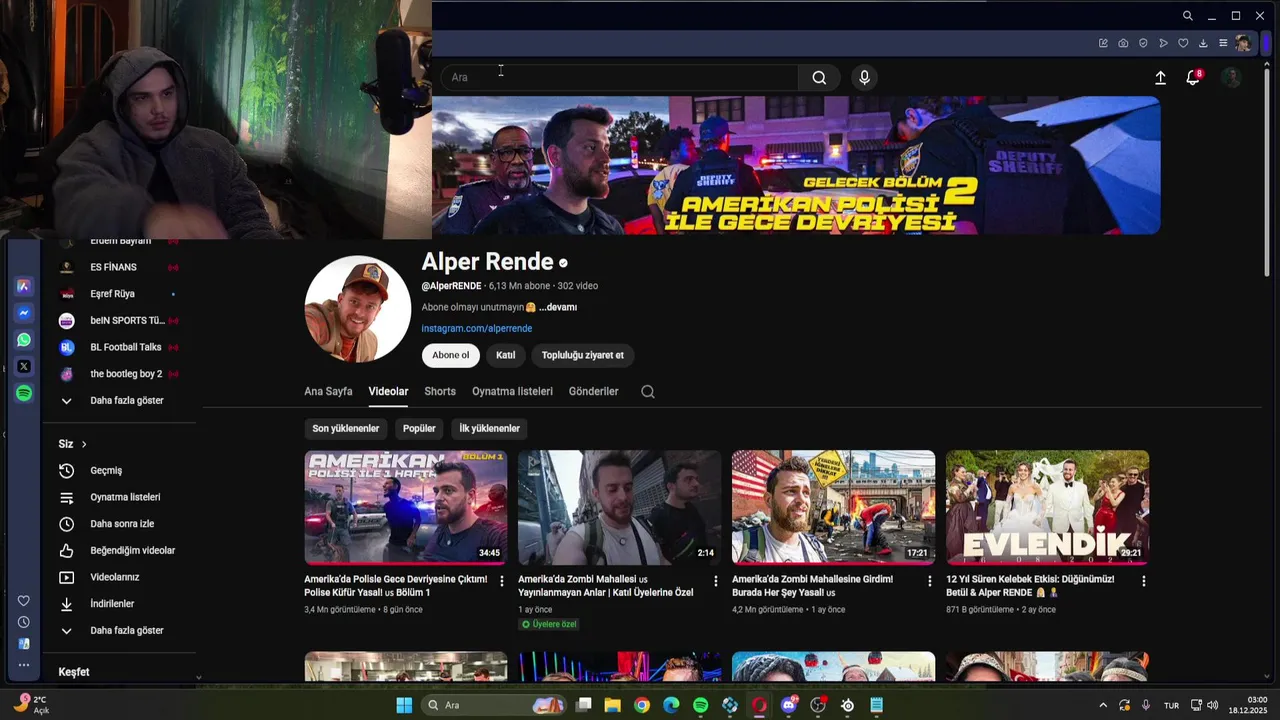Open Chrome from taskbar

click(642, 705)
